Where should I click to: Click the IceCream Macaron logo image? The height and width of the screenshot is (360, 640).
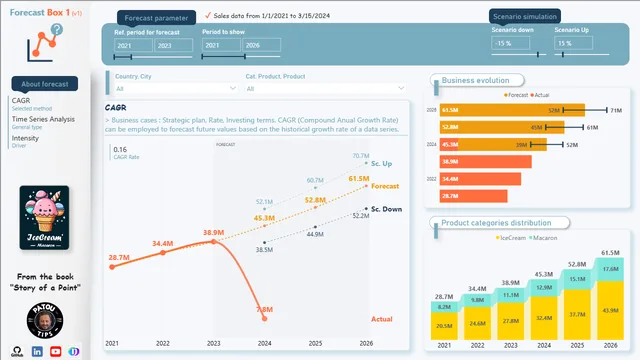point(44,218)
